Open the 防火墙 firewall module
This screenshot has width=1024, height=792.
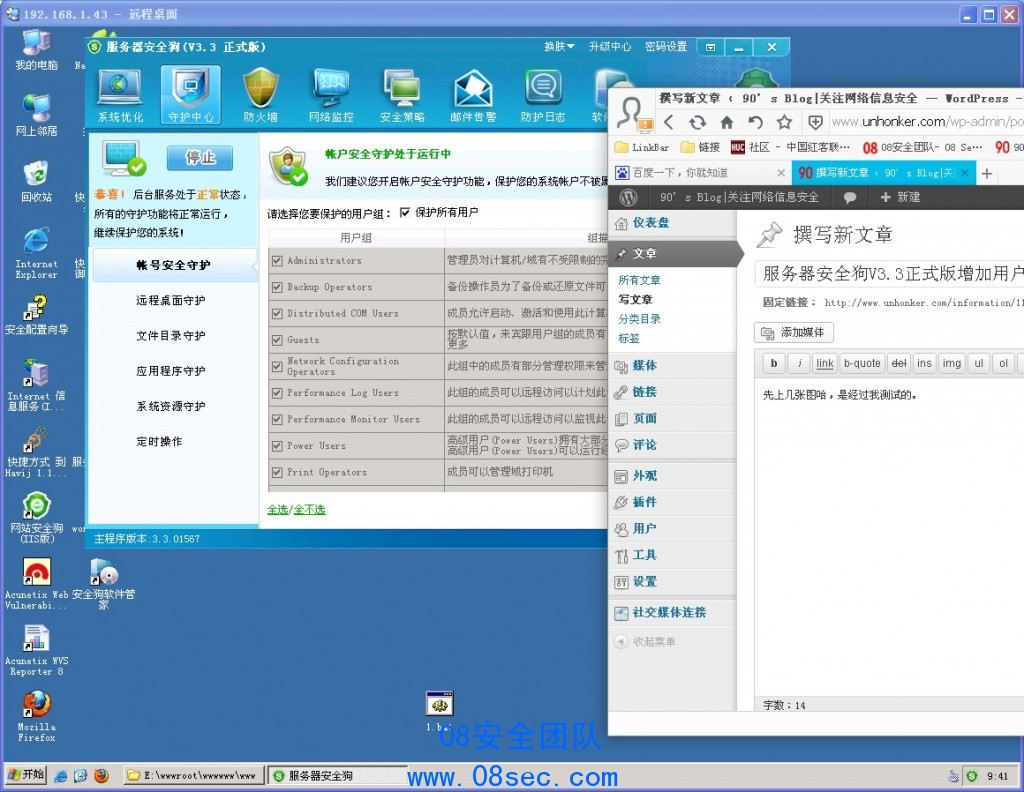(261, 95)
